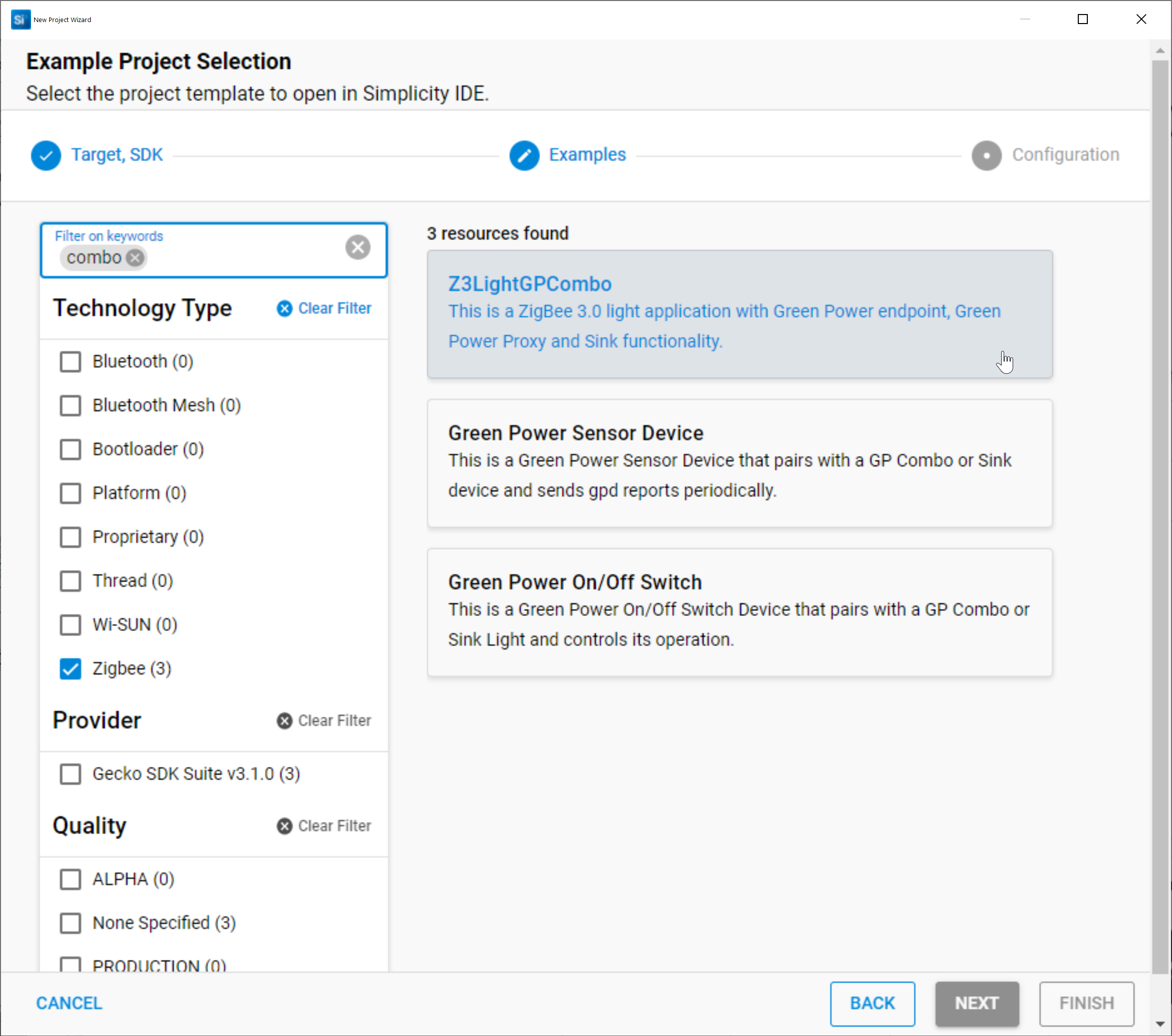Check the Proprietary (0) checkbox
This screenshot has height=1036, width=1172.
71,537
